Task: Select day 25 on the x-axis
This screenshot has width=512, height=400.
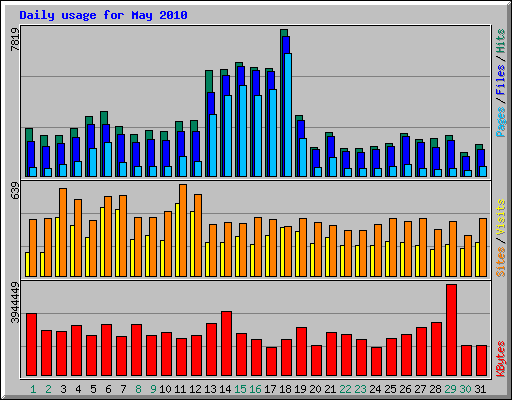Action: click(x=390, y=389)
